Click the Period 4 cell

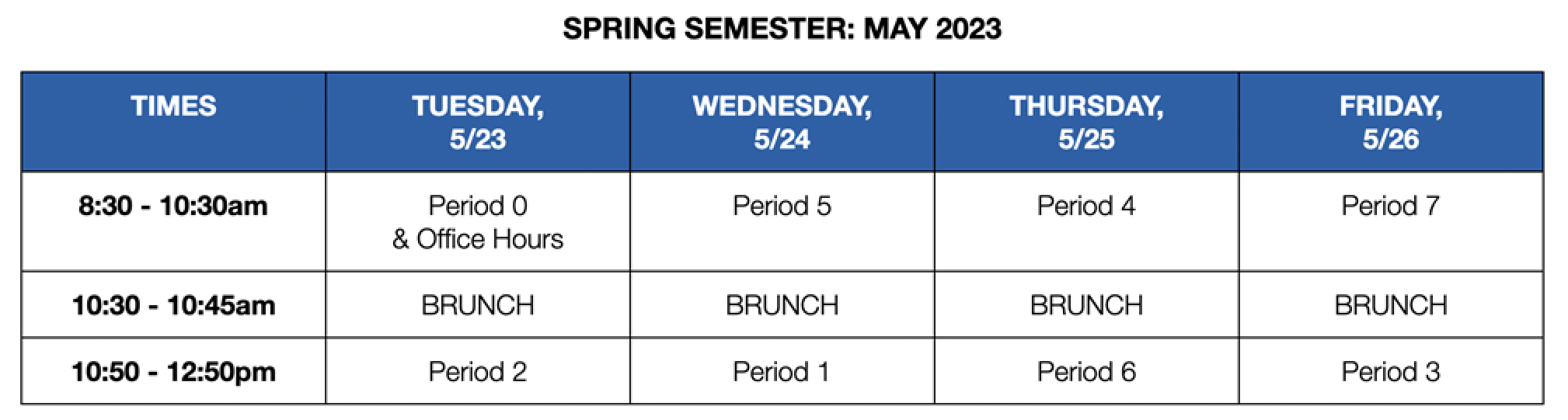(x=1086, y=221)
